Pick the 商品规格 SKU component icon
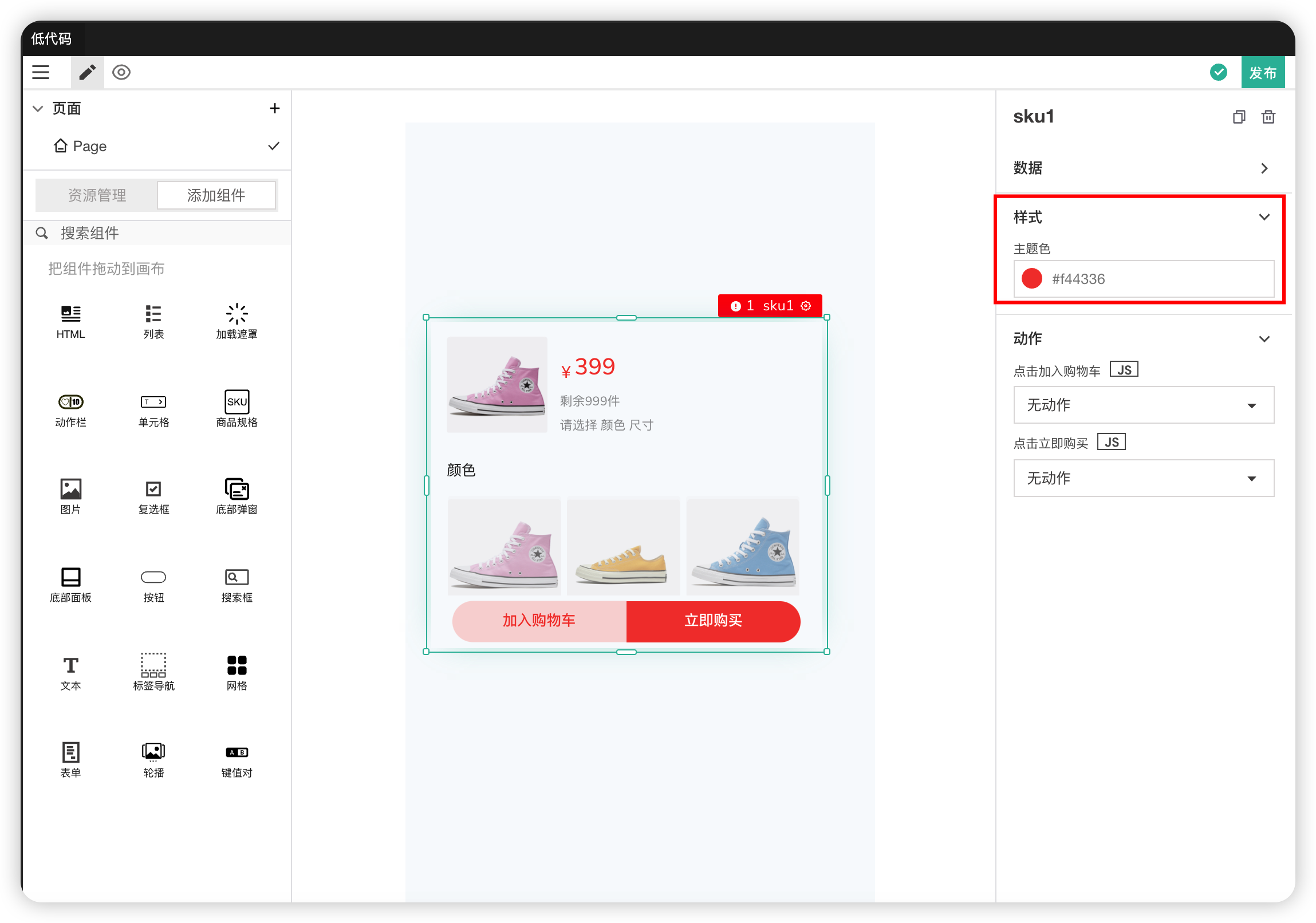Image resolution: width=1316 pixels, height=923 pixels. [x=237, y=401]
